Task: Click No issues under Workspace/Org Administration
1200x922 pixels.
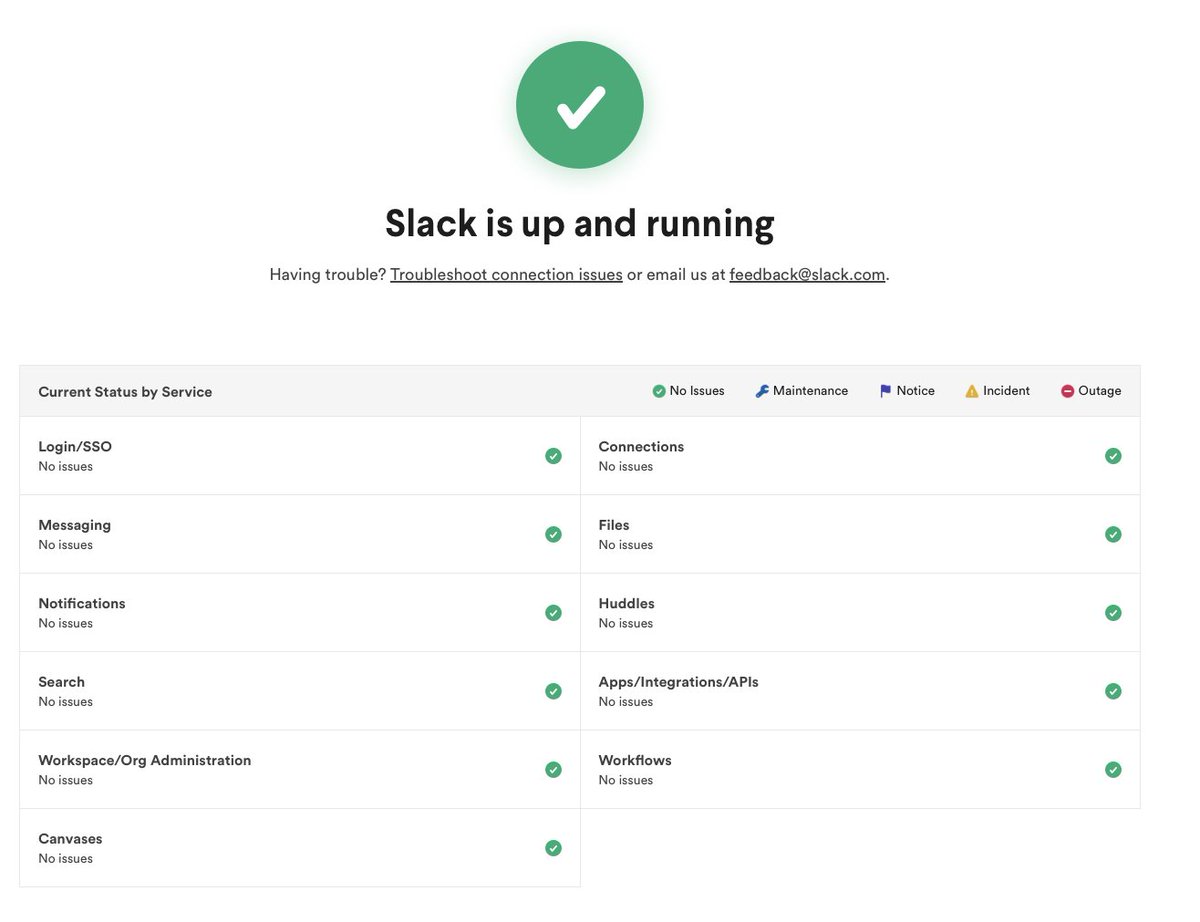Action: tap(66, 781)
